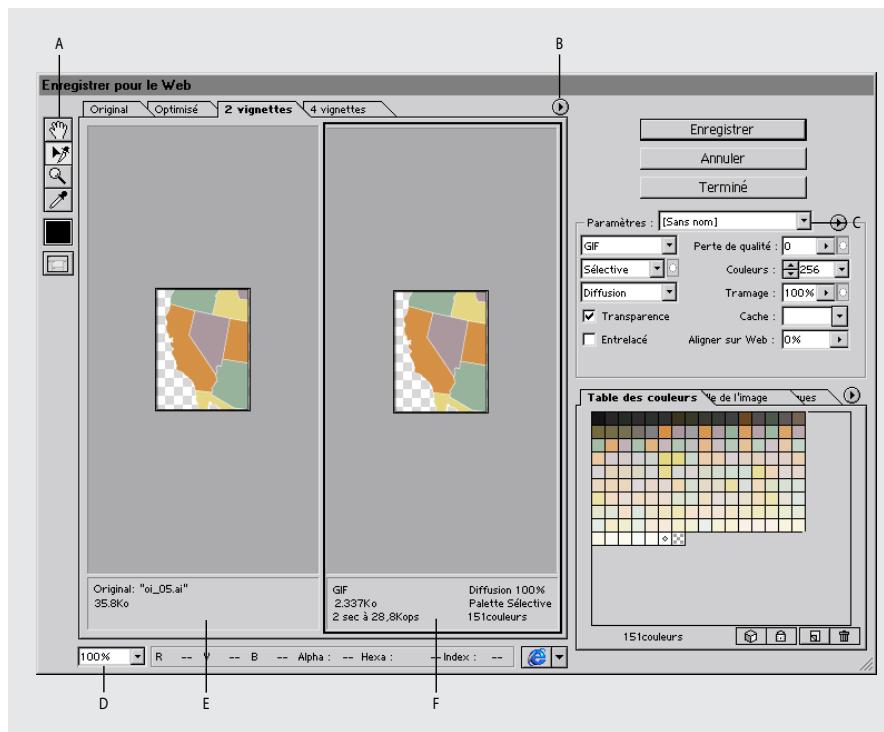Image resolution: width=884 pixels, height=732 pixels.
Task: Click mask channel button beside Tramage field
Action: pos(843,293)
